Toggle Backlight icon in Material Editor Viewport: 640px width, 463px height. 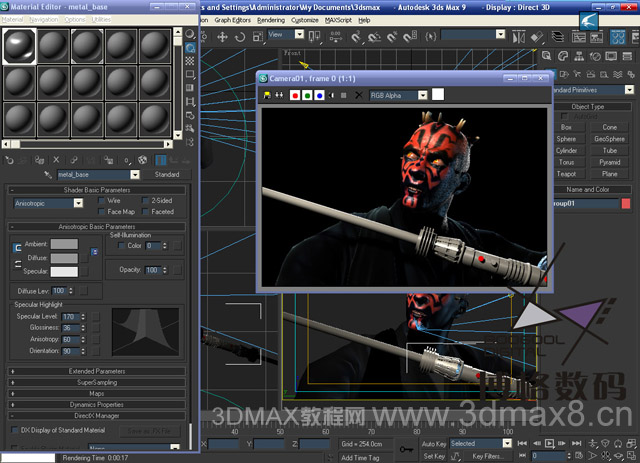pos(191,46)
